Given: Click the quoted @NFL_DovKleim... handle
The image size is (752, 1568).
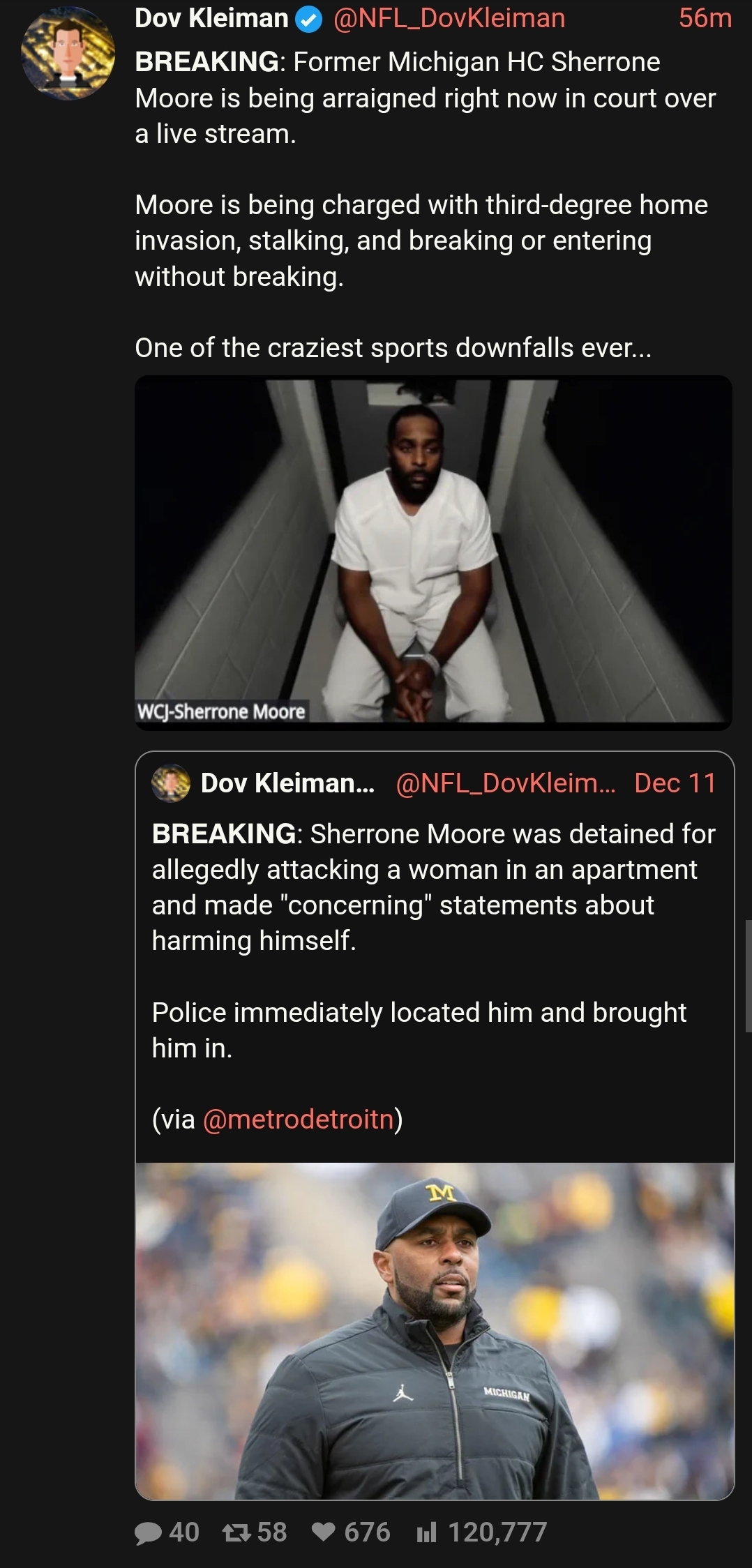Looking at the screenshot, I should coord(506,783).
